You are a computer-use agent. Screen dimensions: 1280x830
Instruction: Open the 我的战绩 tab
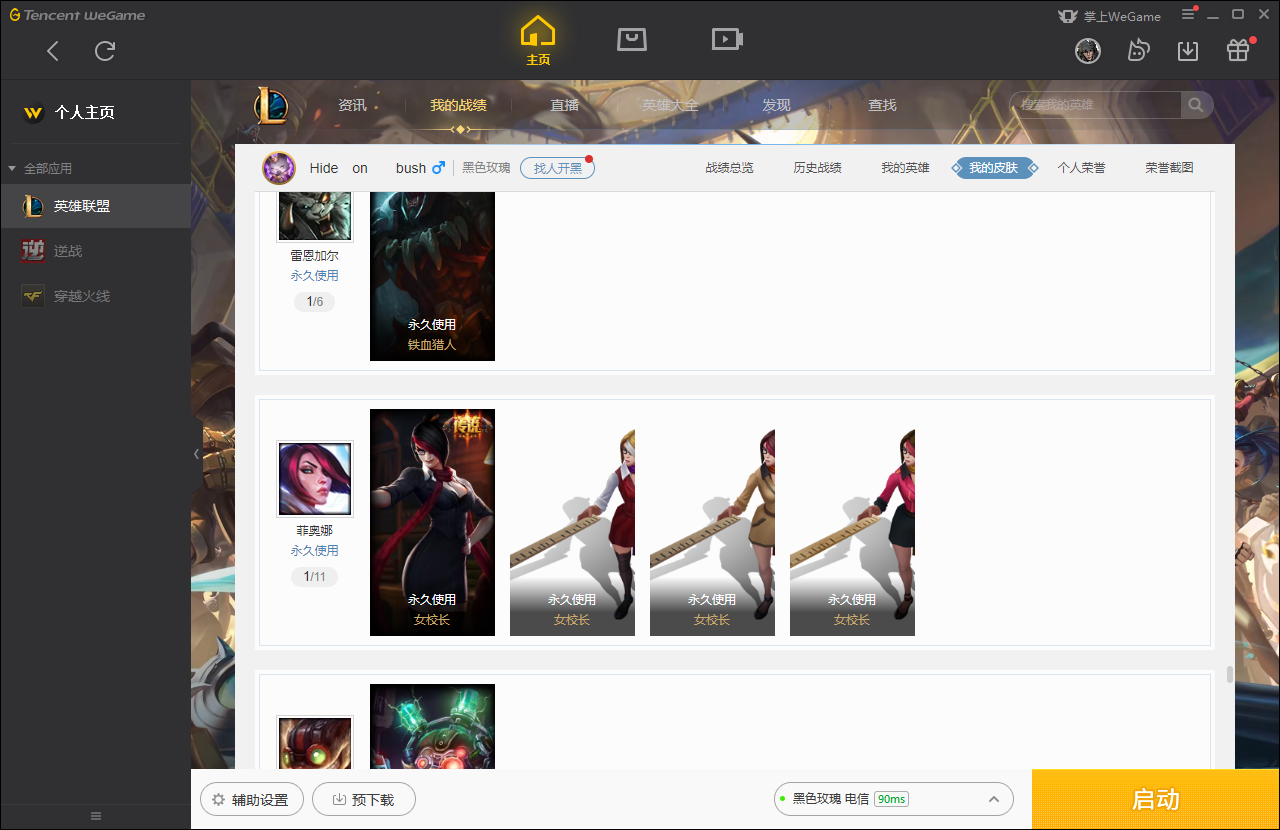[458, 105]
